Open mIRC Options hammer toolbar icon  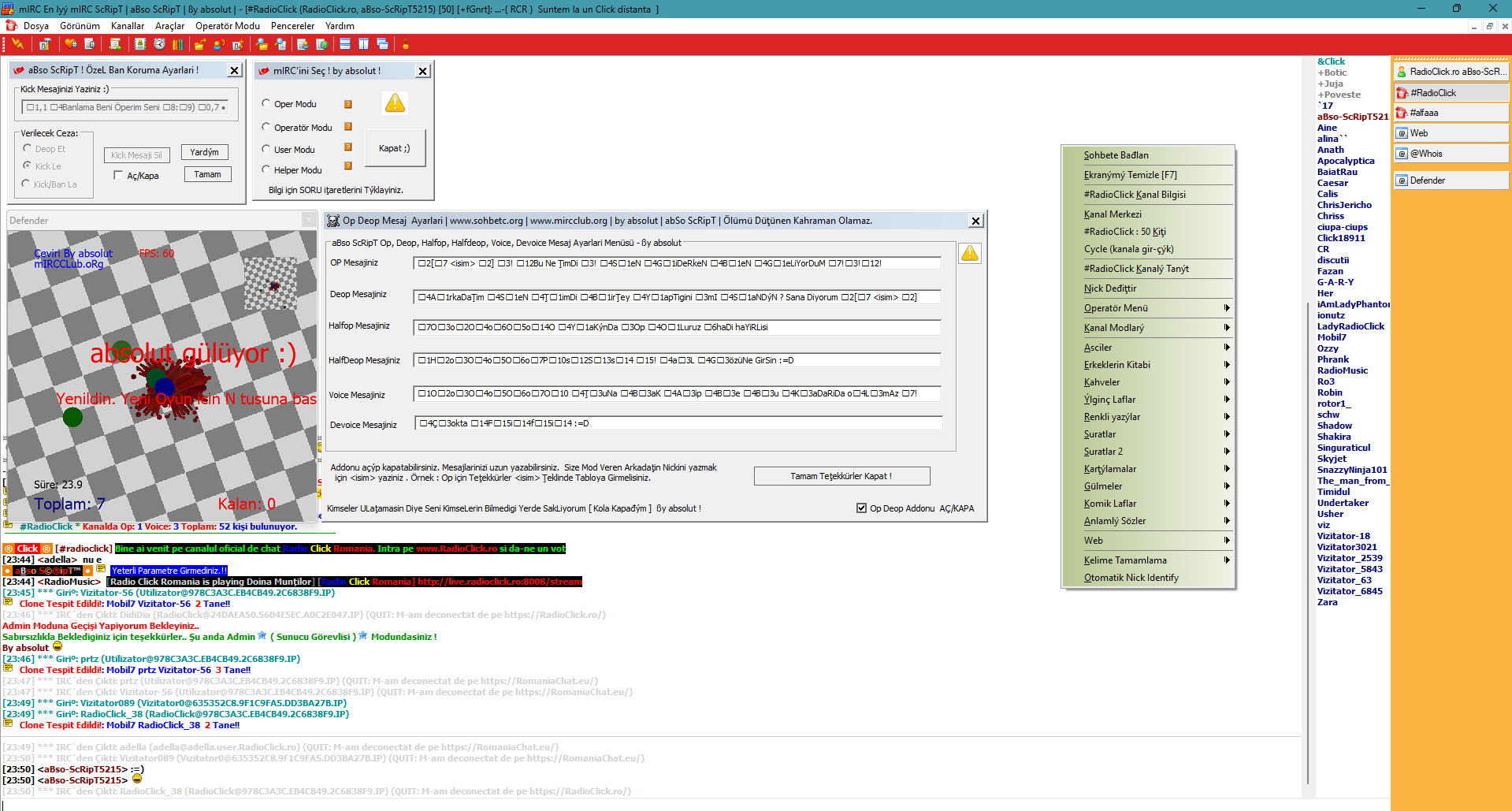point(45,44)
